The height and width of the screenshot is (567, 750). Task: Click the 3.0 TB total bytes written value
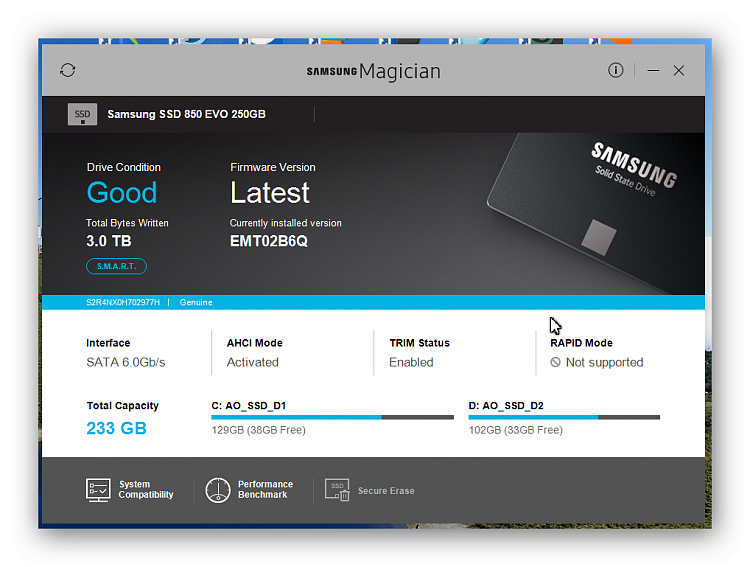pos(109,241)
